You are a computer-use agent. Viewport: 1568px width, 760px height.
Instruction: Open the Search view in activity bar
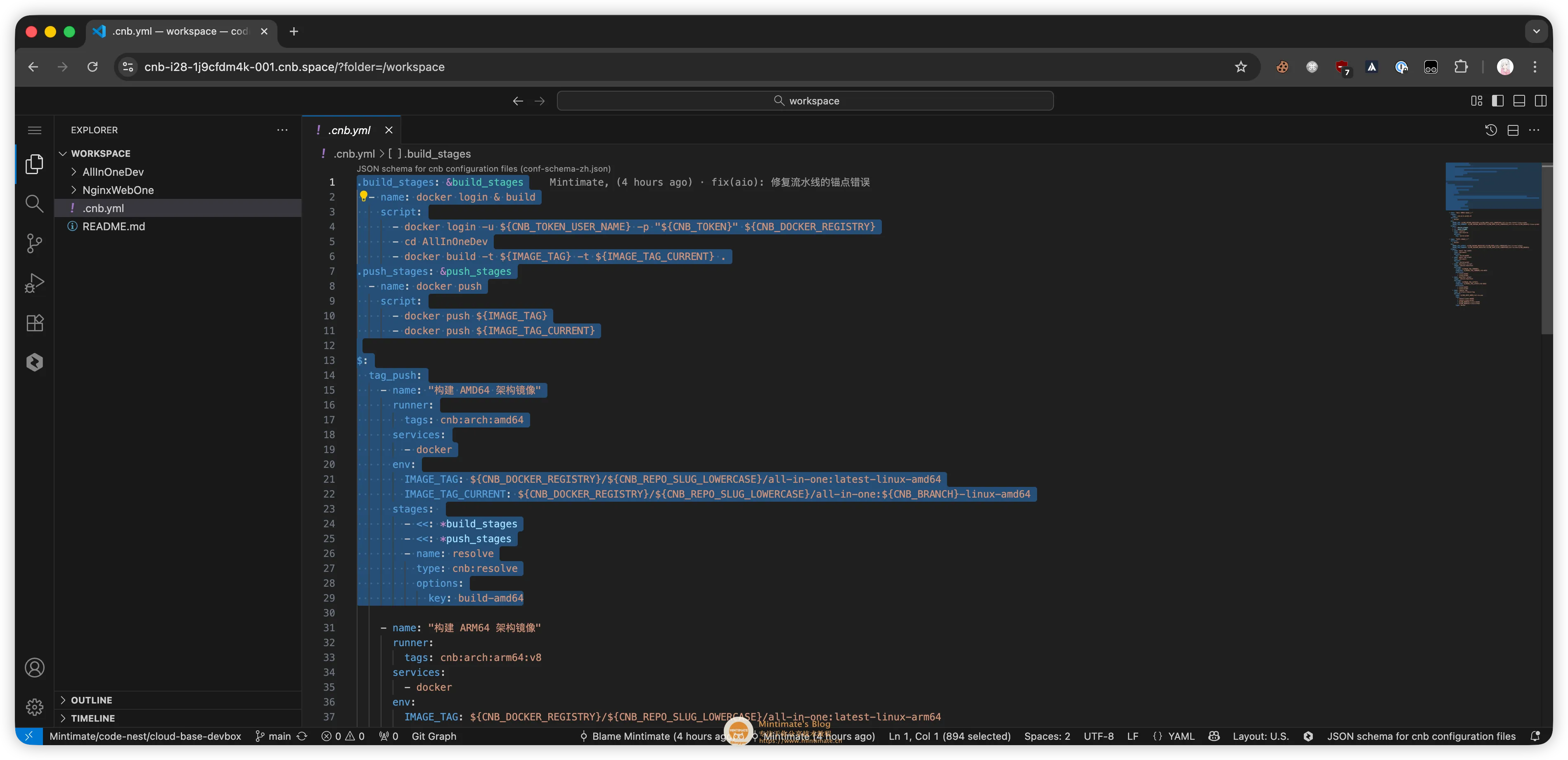[34, 203]
